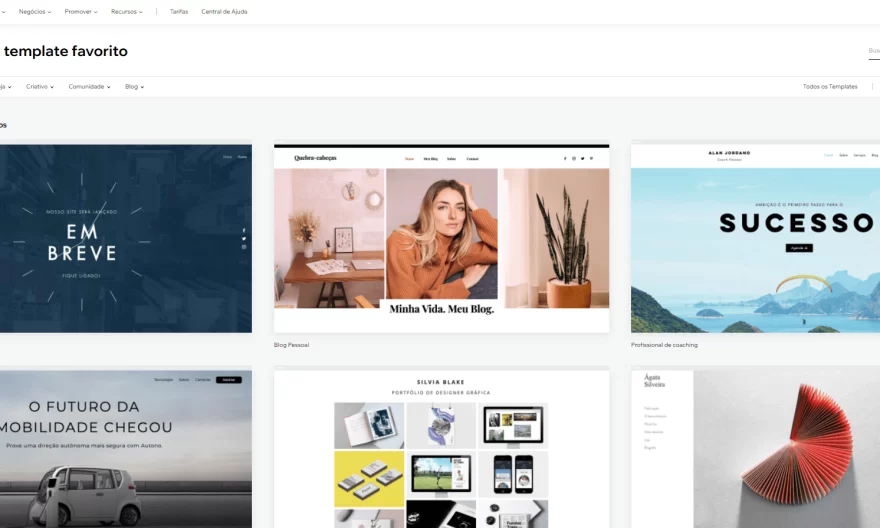Select Todos os Templates tab
This screenshot has height=528, width=880.
pos(829,87)
